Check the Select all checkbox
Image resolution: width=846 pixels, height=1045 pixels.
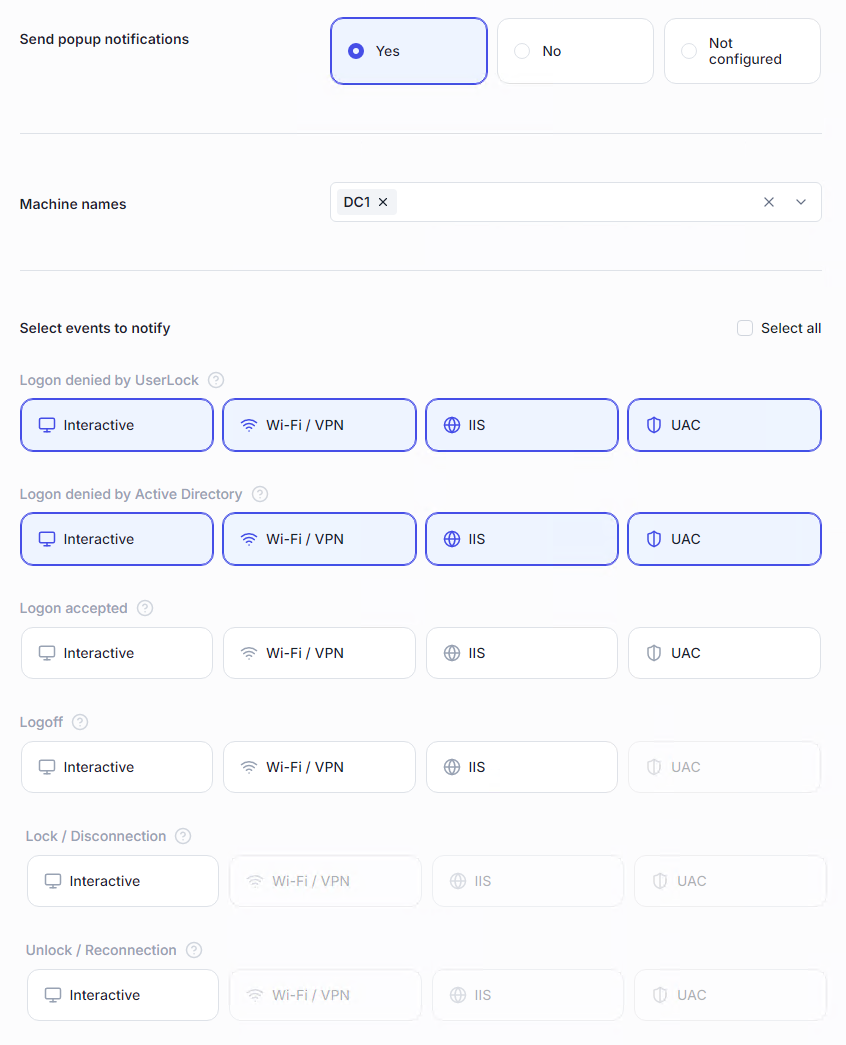point(745,328)
